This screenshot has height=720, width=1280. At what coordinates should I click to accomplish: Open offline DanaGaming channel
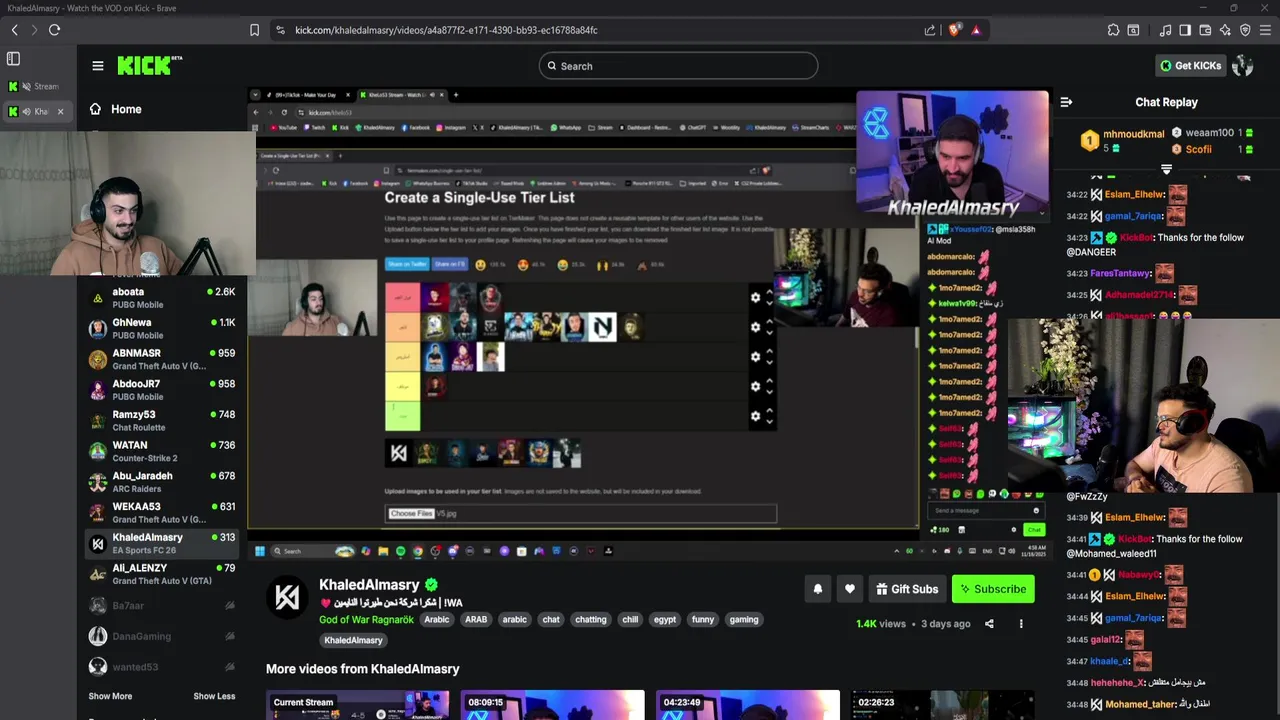point(161,636)
